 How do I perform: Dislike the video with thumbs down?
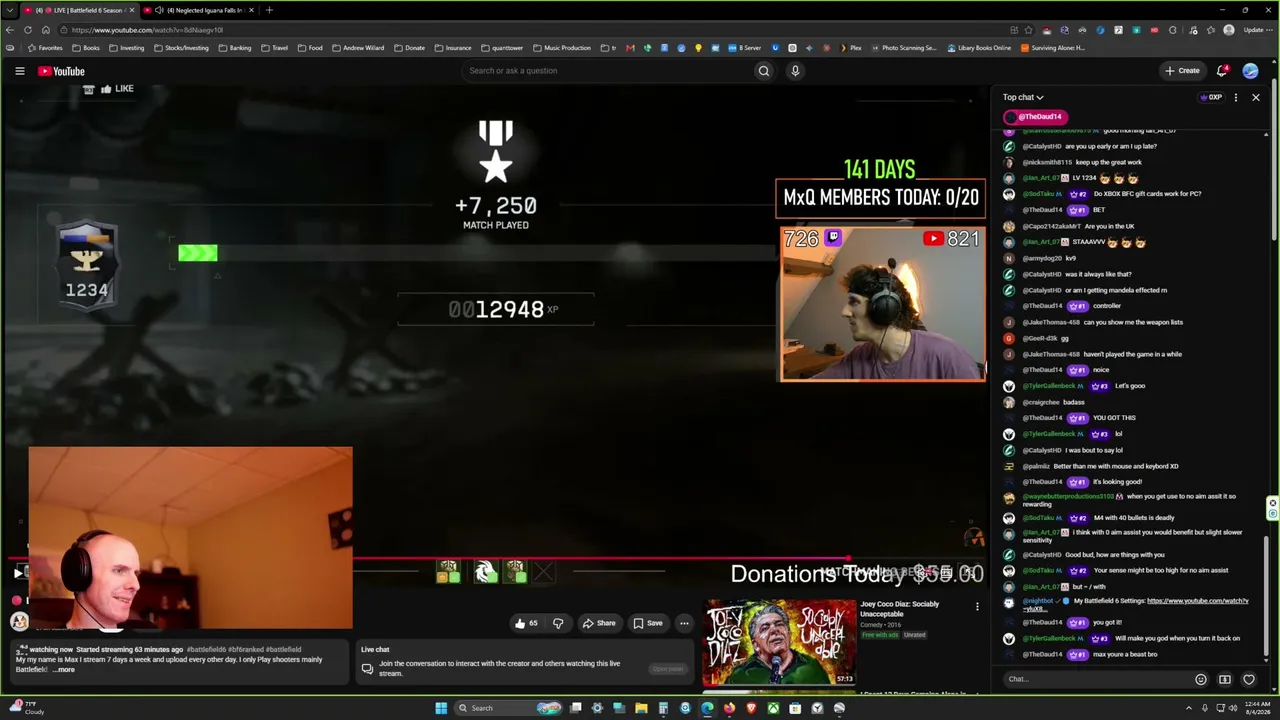click(x=558, y=623)
